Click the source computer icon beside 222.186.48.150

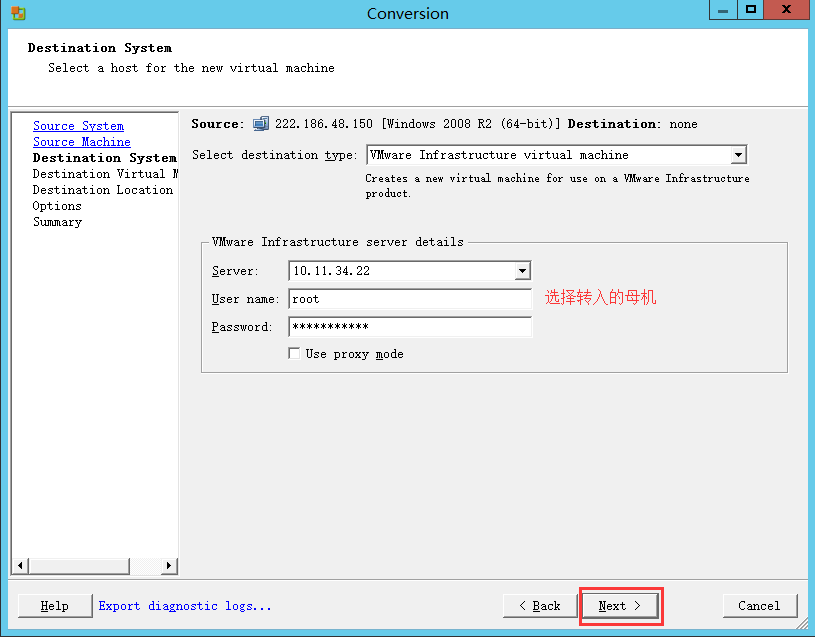pyautogui.click(x=260, y=124)
